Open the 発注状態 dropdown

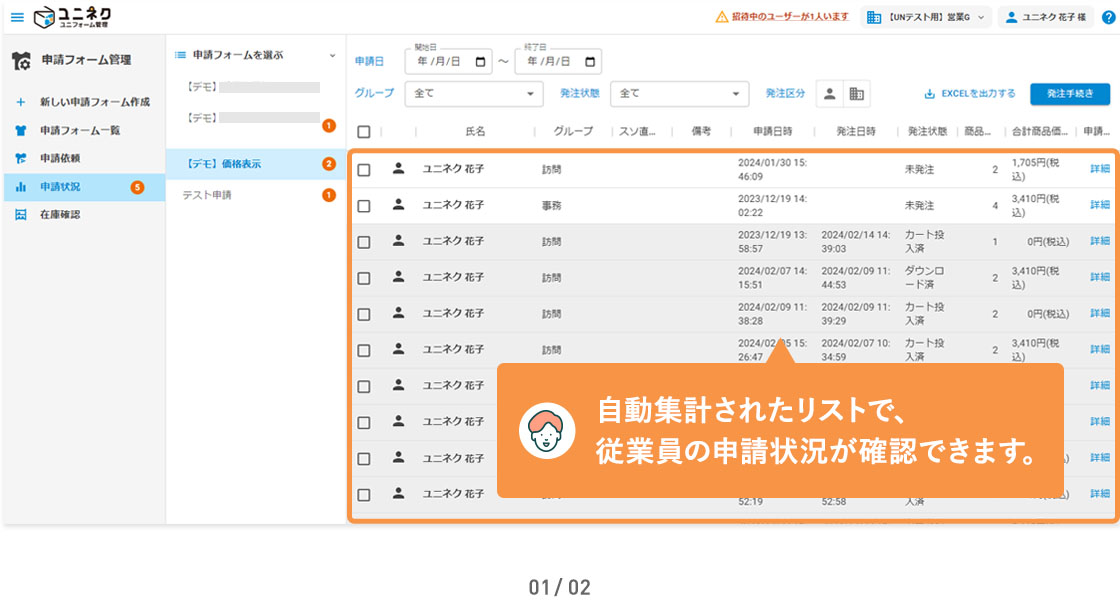point(680,93)
